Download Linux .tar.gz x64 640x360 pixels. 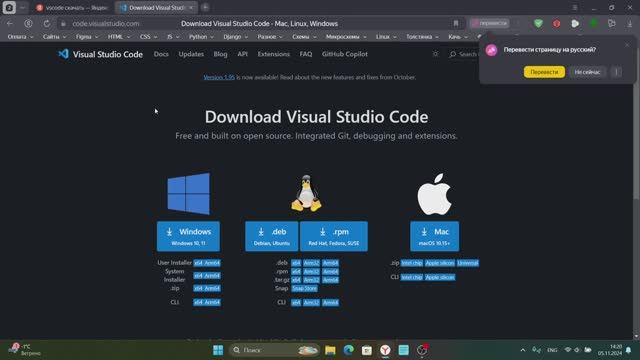(x=296, y=280)
